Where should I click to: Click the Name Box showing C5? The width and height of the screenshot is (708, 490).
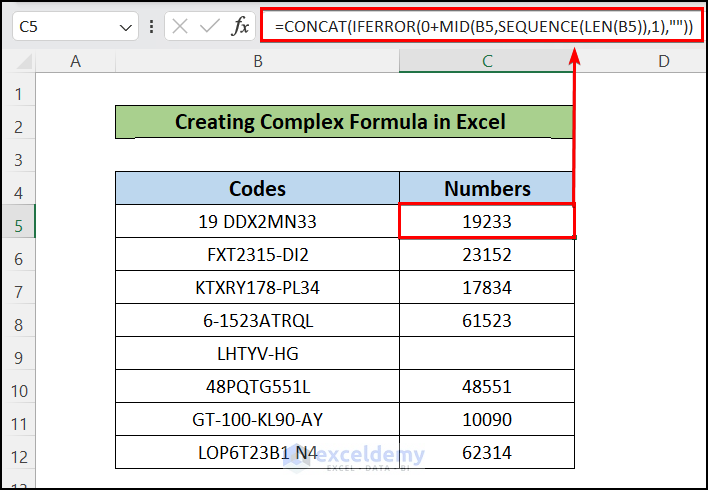click(75, 27)
